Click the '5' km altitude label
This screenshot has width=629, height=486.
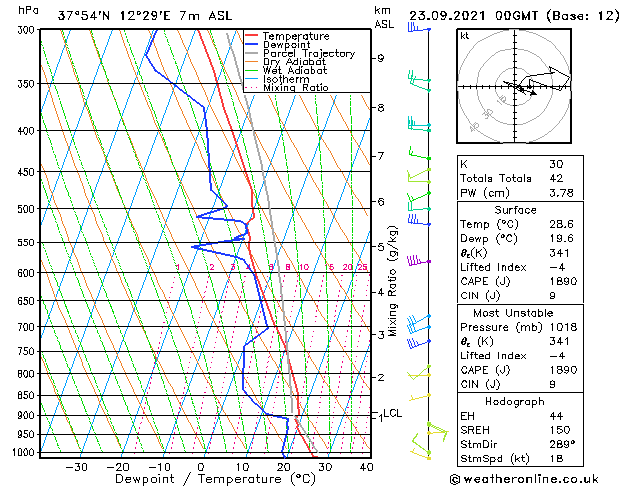click(380, 247)
